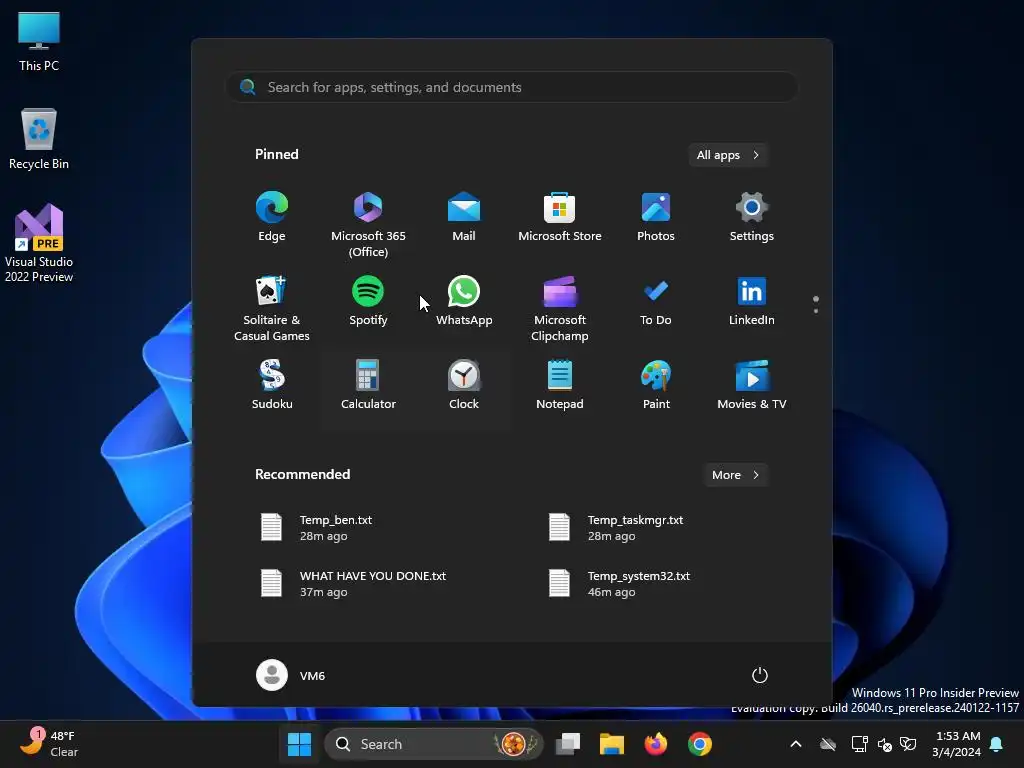Launch Microsoft 365 (Office)
The image size is (1024, 768).
tap(368, 225)
